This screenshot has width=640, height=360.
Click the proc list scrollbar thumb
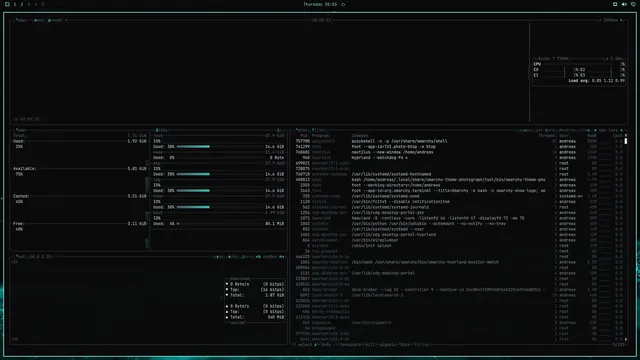(x=626, y=141)
